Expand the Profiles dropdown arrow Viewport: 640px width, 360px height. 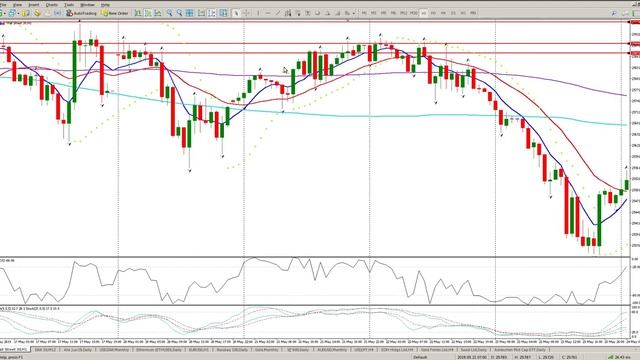pos(18,13)
